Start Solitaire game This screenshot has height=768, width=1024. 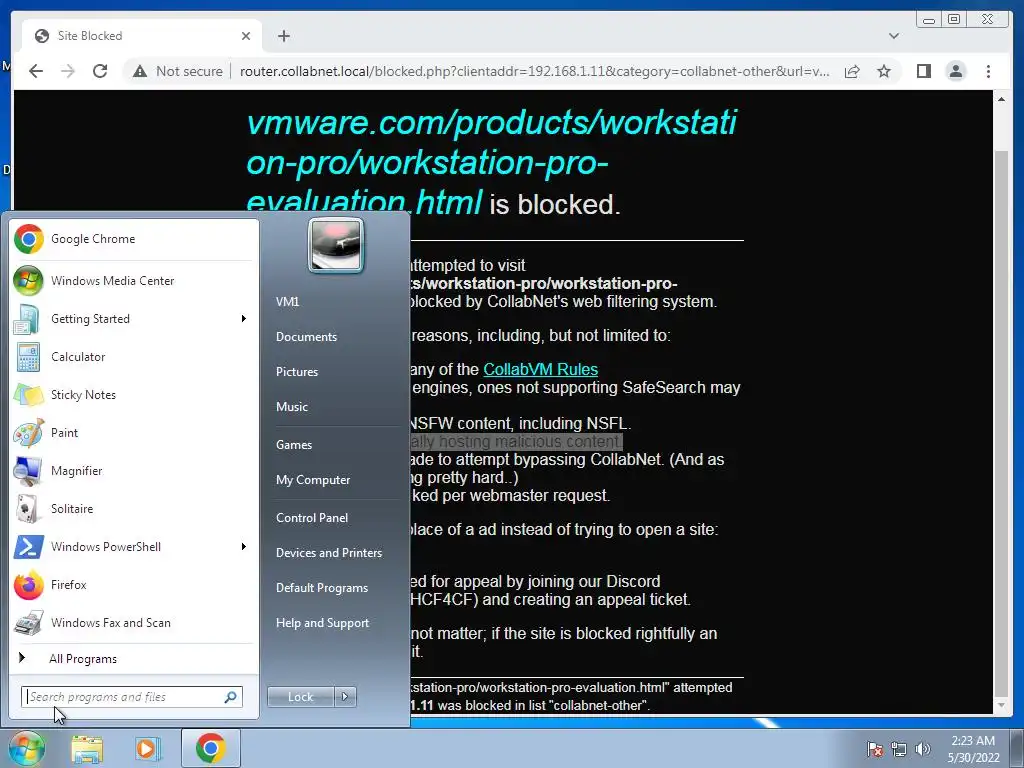133,509
